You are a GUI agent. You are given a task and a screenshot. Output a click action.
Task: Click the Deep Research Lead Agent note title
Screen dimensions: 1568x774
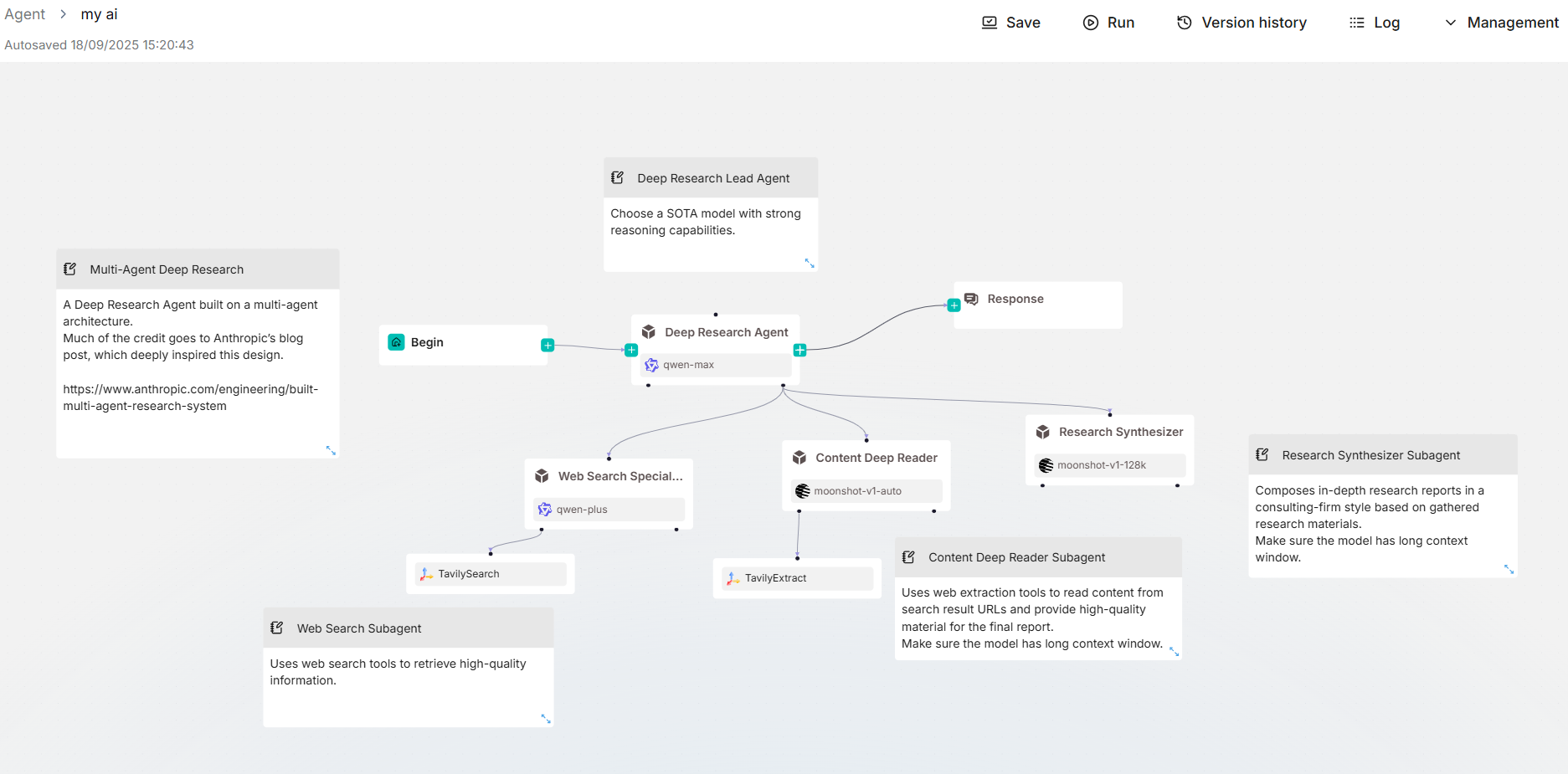tap(713, 178)
